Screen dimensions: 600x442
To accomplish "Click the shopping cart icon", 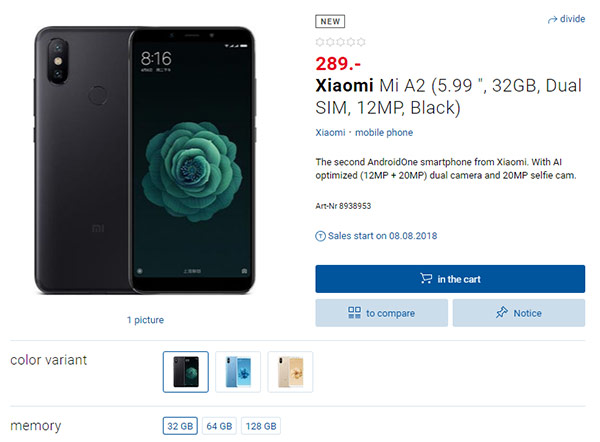I will point(426,279).
